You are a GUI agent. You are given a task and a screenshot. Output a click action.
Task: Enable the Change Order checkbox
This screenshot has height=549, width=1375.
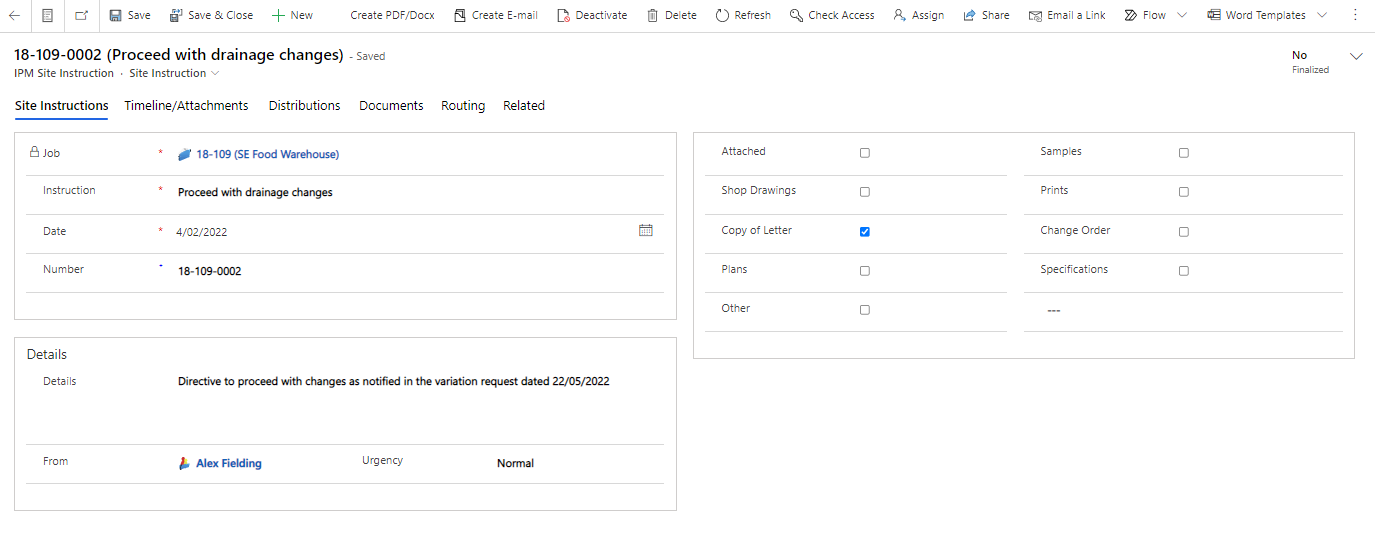pos(1184,232)
